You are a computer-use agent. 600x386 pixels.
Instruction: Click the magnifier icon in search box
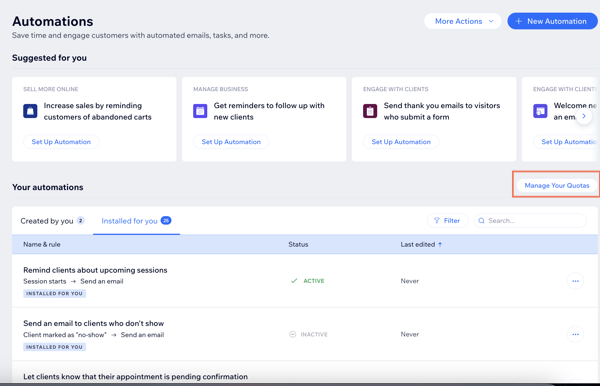coord(481,221)
